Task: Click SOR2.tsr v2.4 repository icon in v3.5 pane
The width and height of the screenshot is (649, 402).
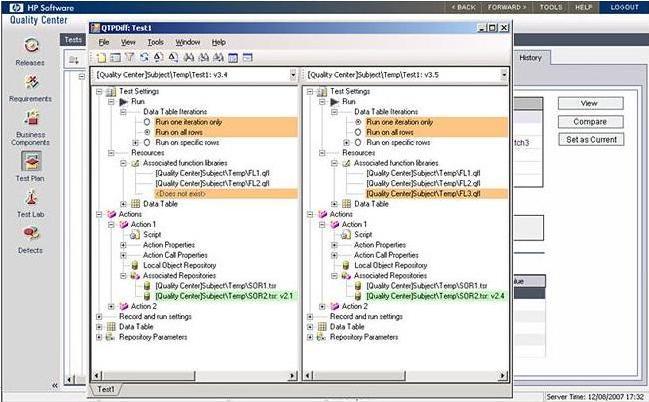Action: pyautogui.click(x=358, y=296)
